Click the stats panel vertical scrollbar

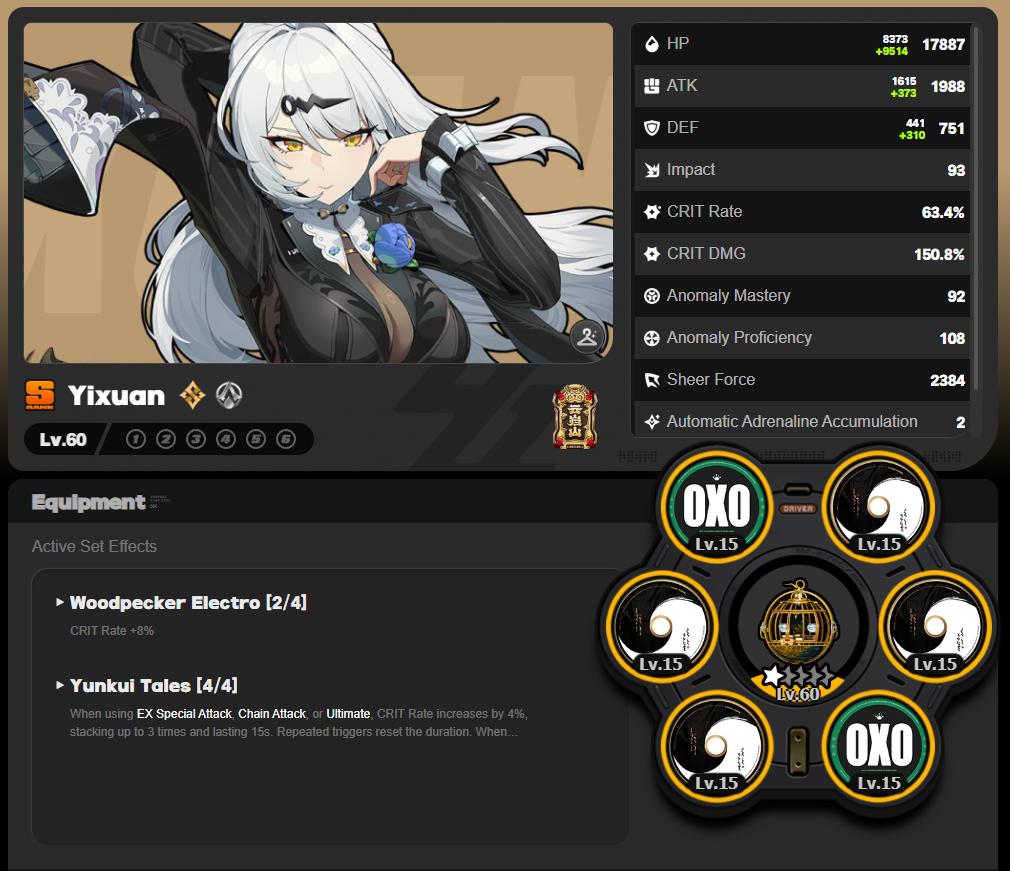[976, 208]
